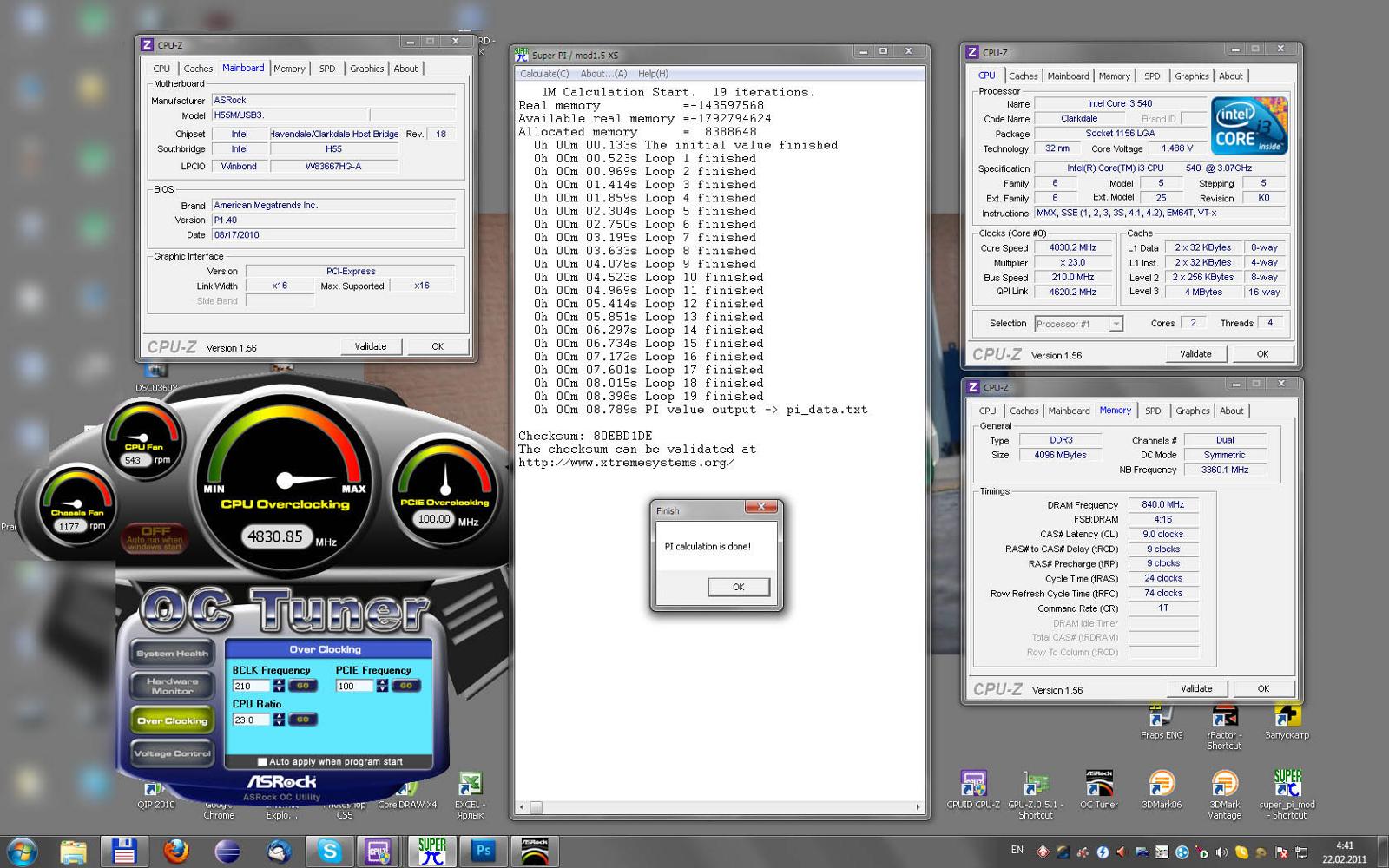Image resolution: width=1389 pixels, height=868 pixels.
Task: Click GO next to PCIE Frequency
Action: tap(406, 686)
